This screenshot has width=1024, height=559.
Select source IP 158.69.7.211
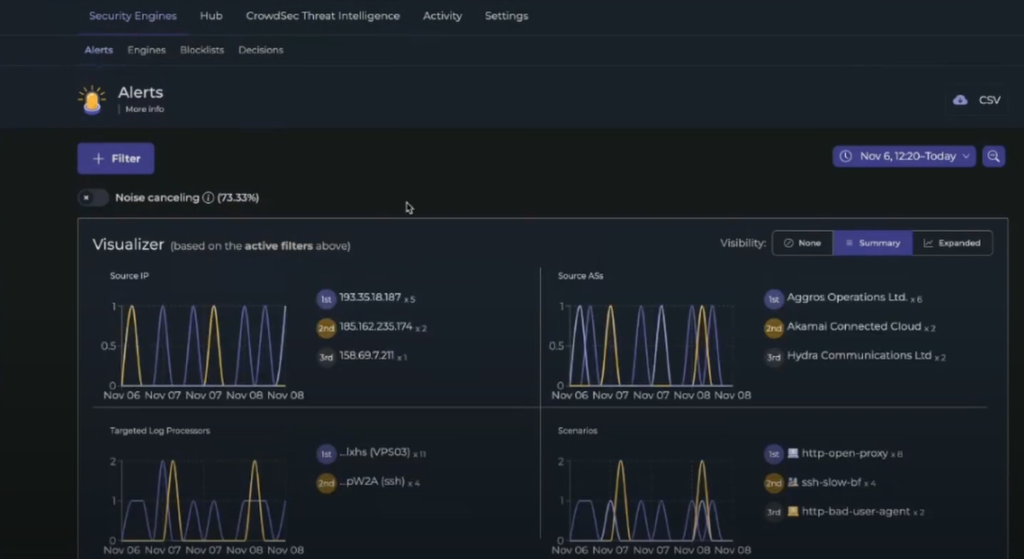click(366, 355)
